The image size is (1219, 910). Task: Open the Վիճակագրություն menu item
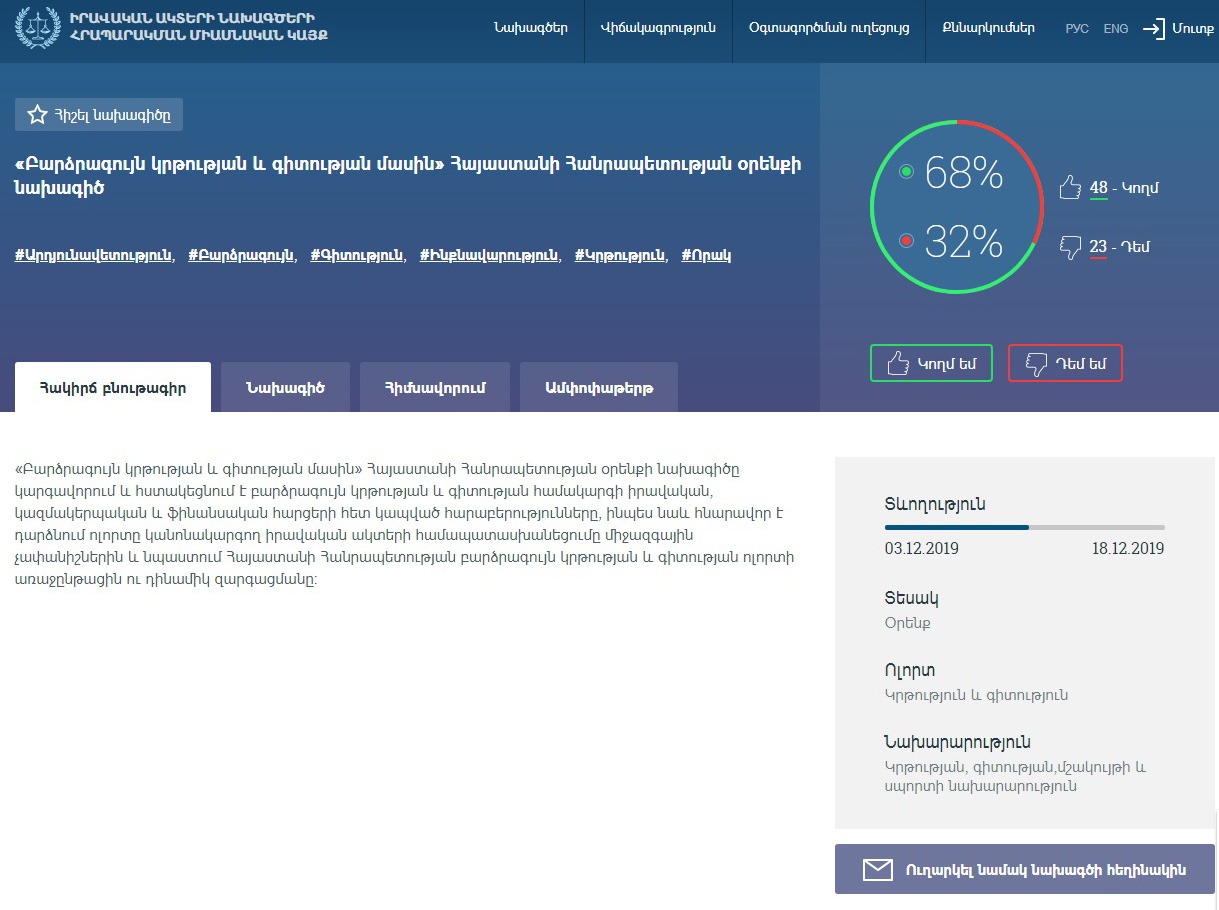(x=658, y=28)
